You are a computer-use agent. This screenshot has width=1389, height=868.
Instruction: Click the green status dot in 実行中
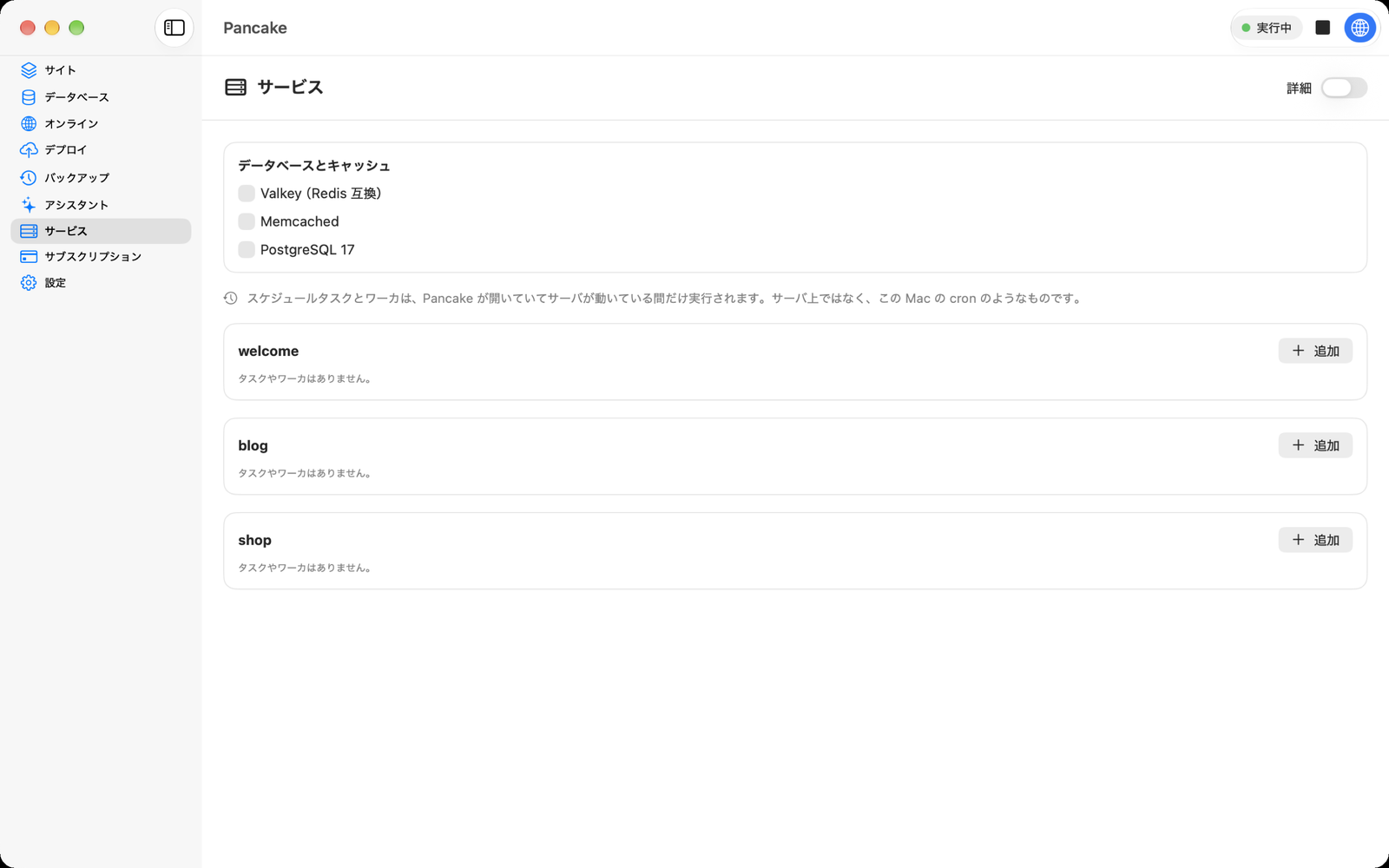pyautogui.click(x=1246, y=28)
